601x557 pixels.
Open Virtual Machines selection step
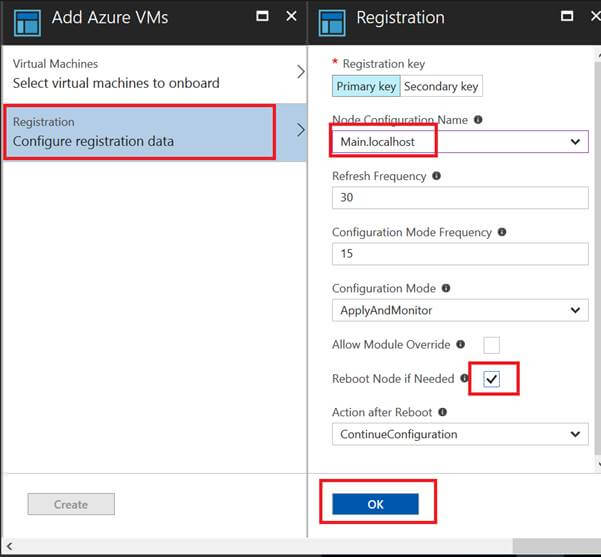[x=154, y=74]
